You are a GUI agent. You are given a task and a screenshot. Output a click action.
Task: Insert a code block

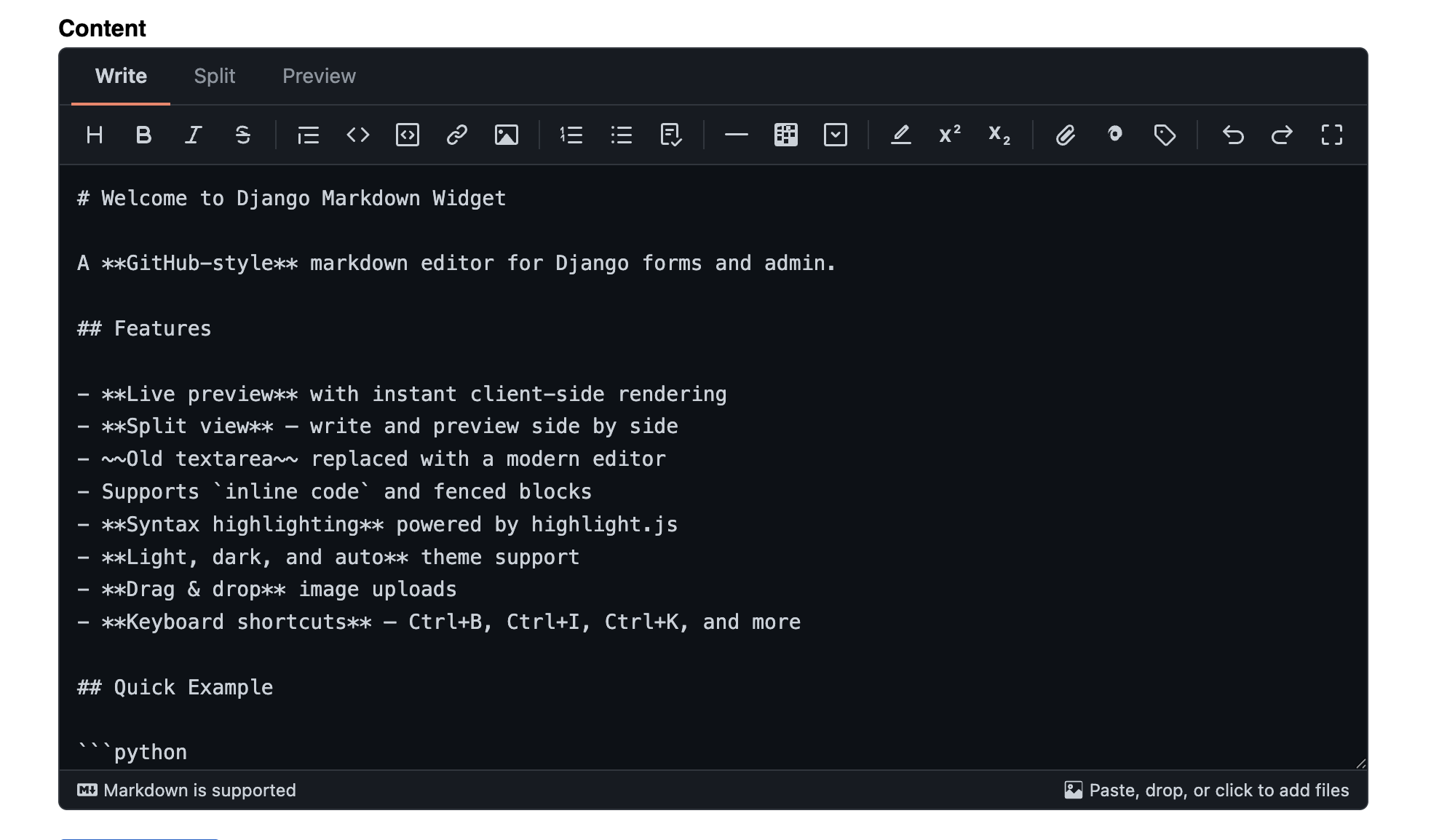[x=407, y=135]
